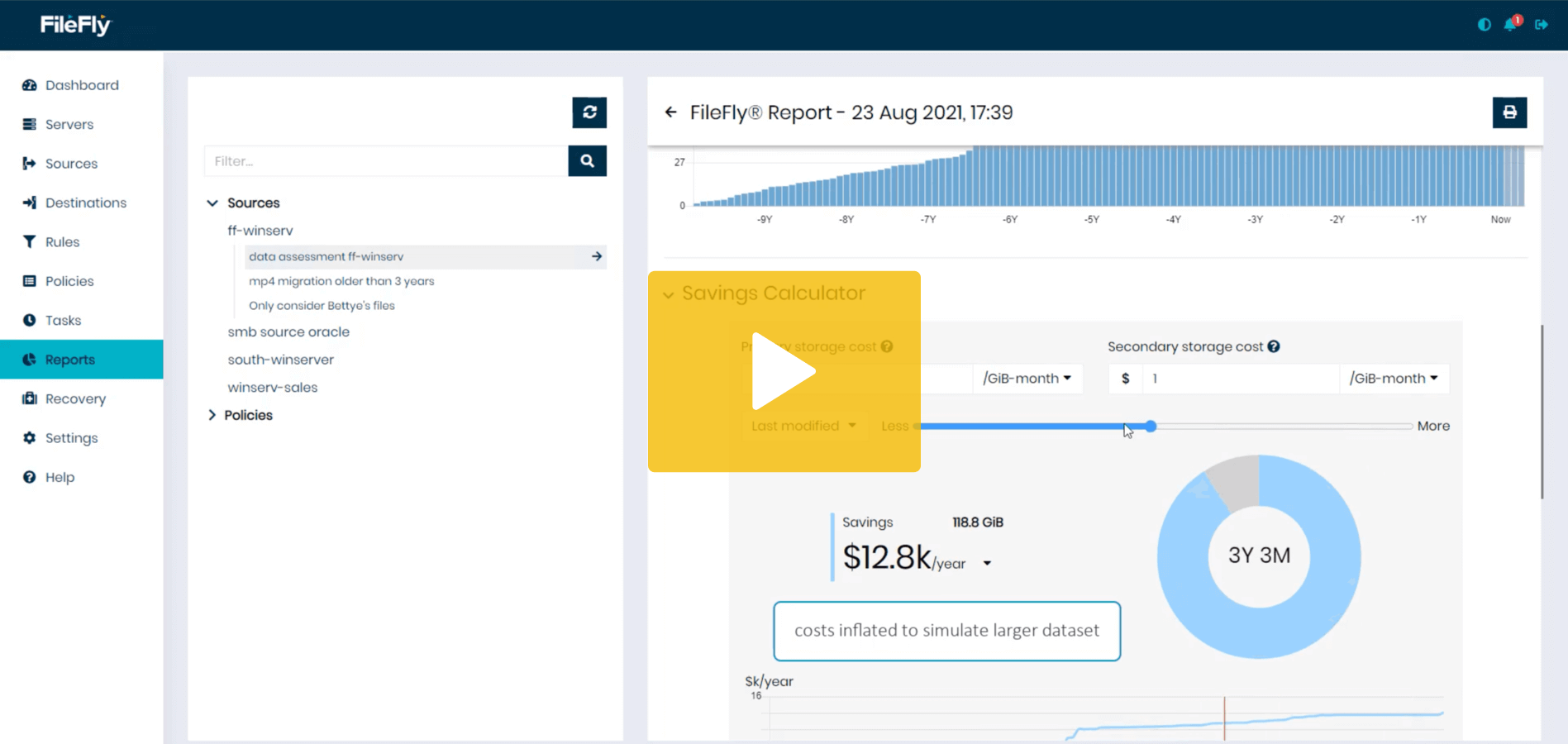
Task: Click the filter search magnifier button
Action: click(588, 161)
